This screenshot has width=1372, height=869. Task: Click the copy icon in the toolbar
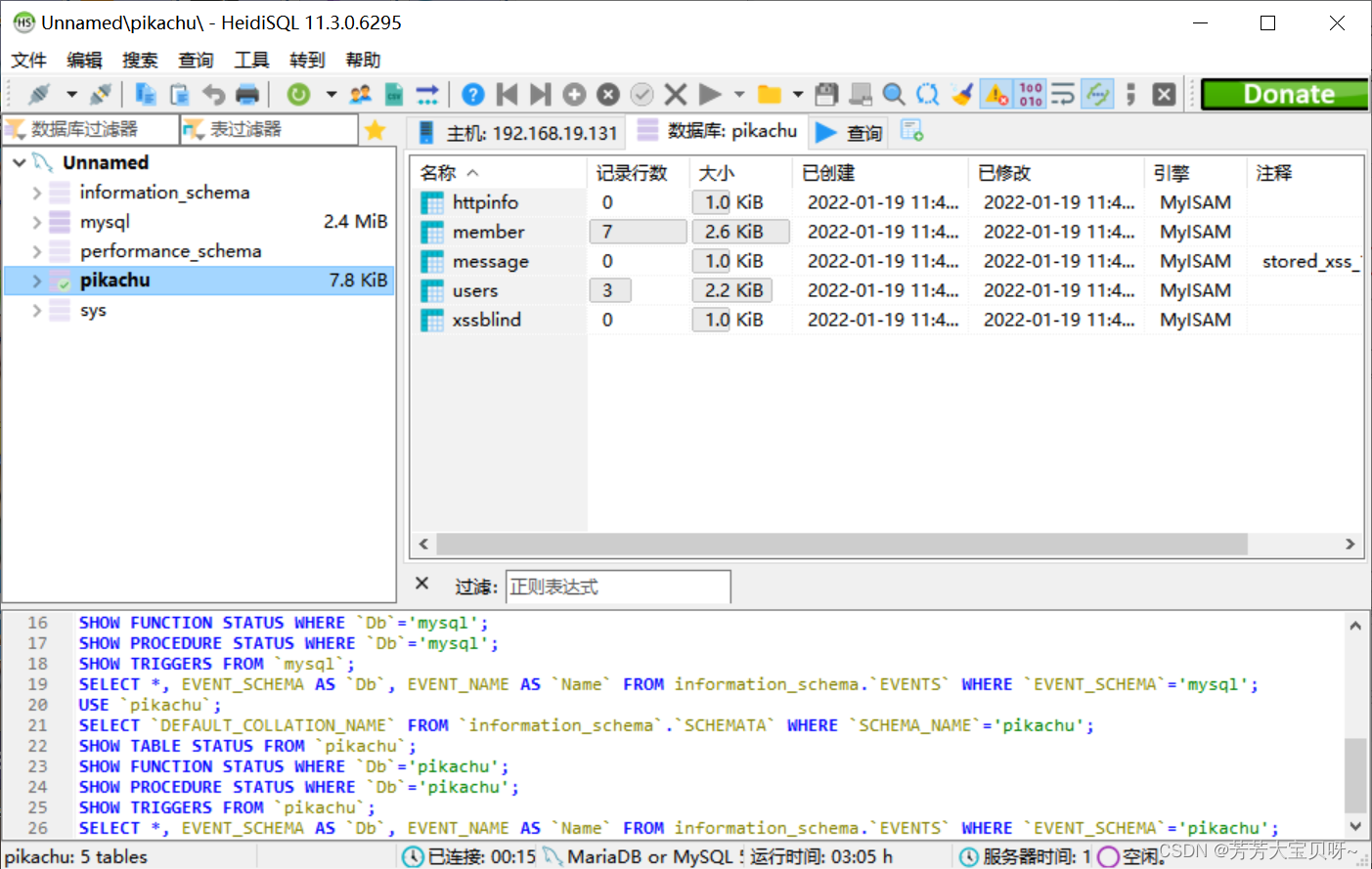146,94
